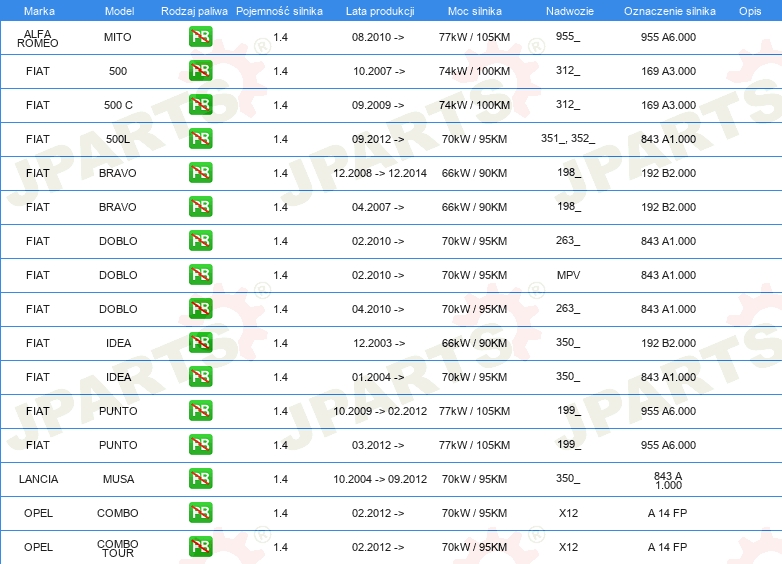Select the LANCIA brand cell
The width and height of the screenshot is (782, 564).
coord(38,479)
